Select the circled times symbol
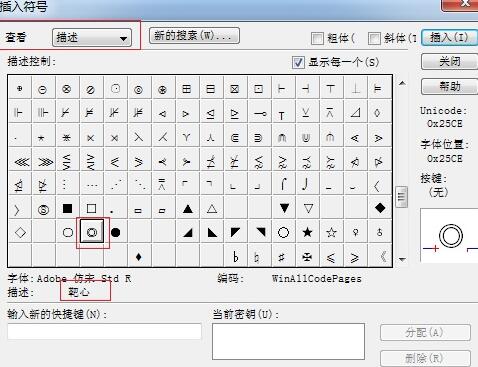The image size is (478, 367). point(67,89)
